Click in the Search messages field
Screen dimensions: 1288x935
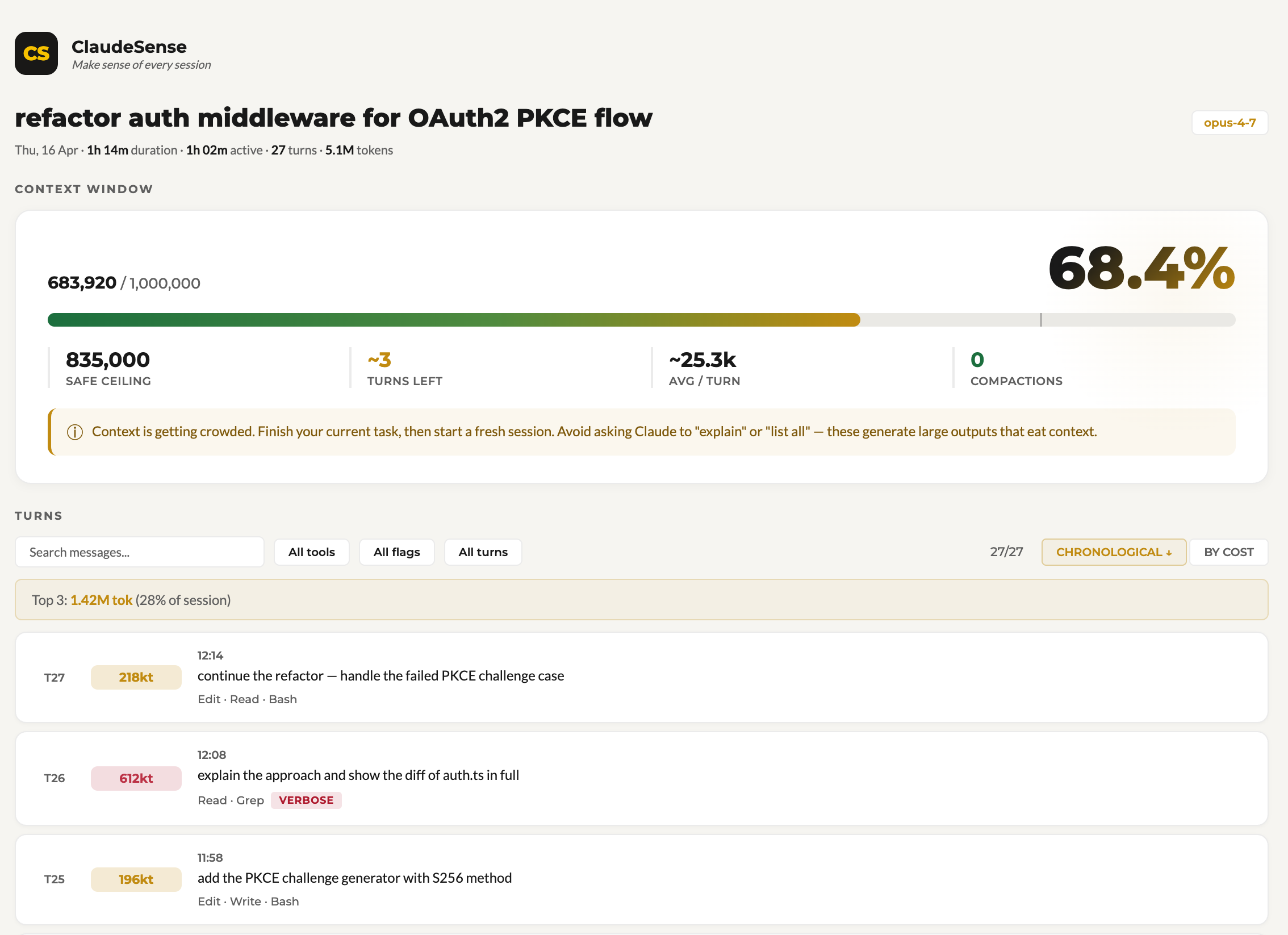(x=139, y=552)
